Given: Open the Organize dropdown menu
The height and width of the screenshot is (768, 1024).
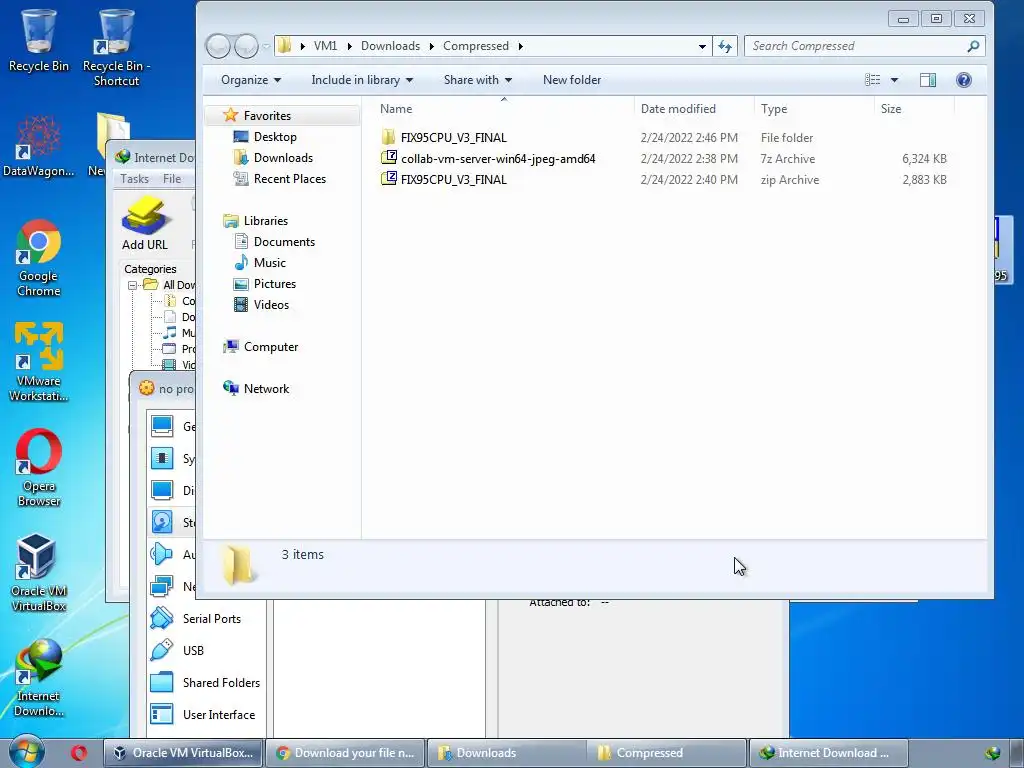Looking at the screenshot, I should click(x=251, y=80).
